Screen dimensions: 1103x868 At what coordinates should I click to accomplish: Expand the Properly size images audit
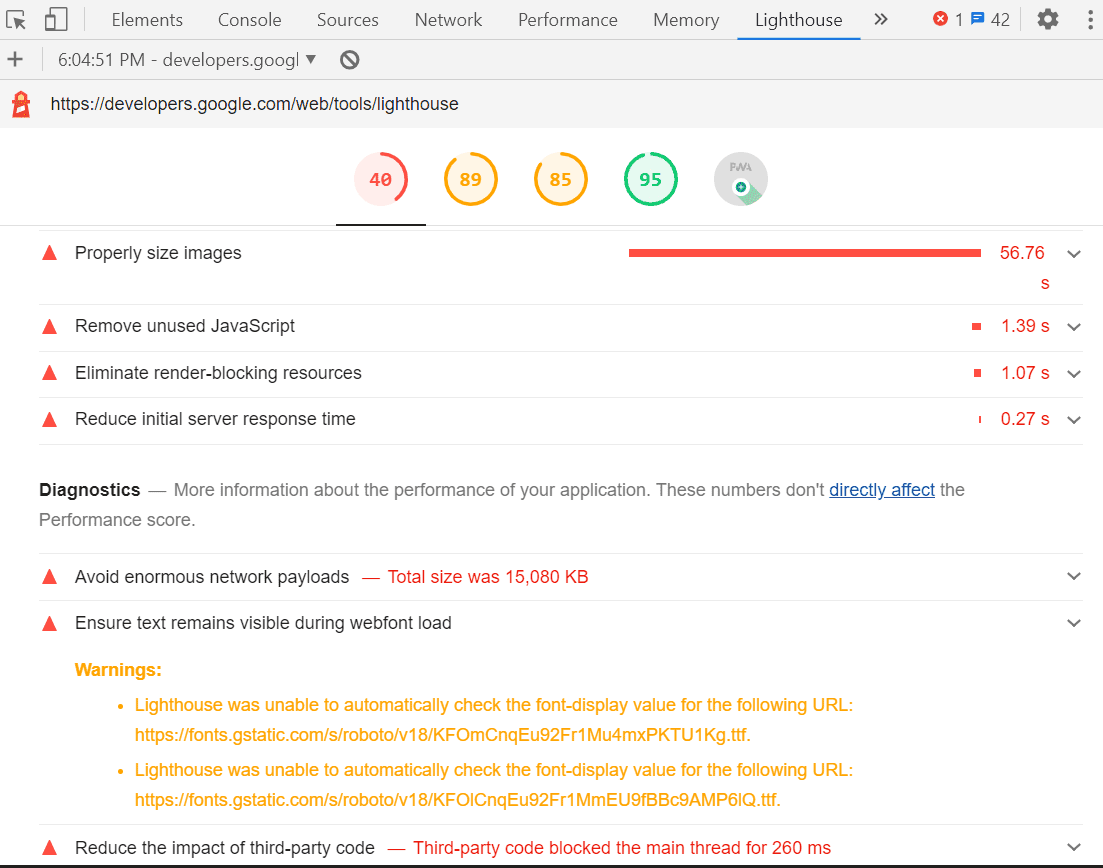coord(1074,254)
